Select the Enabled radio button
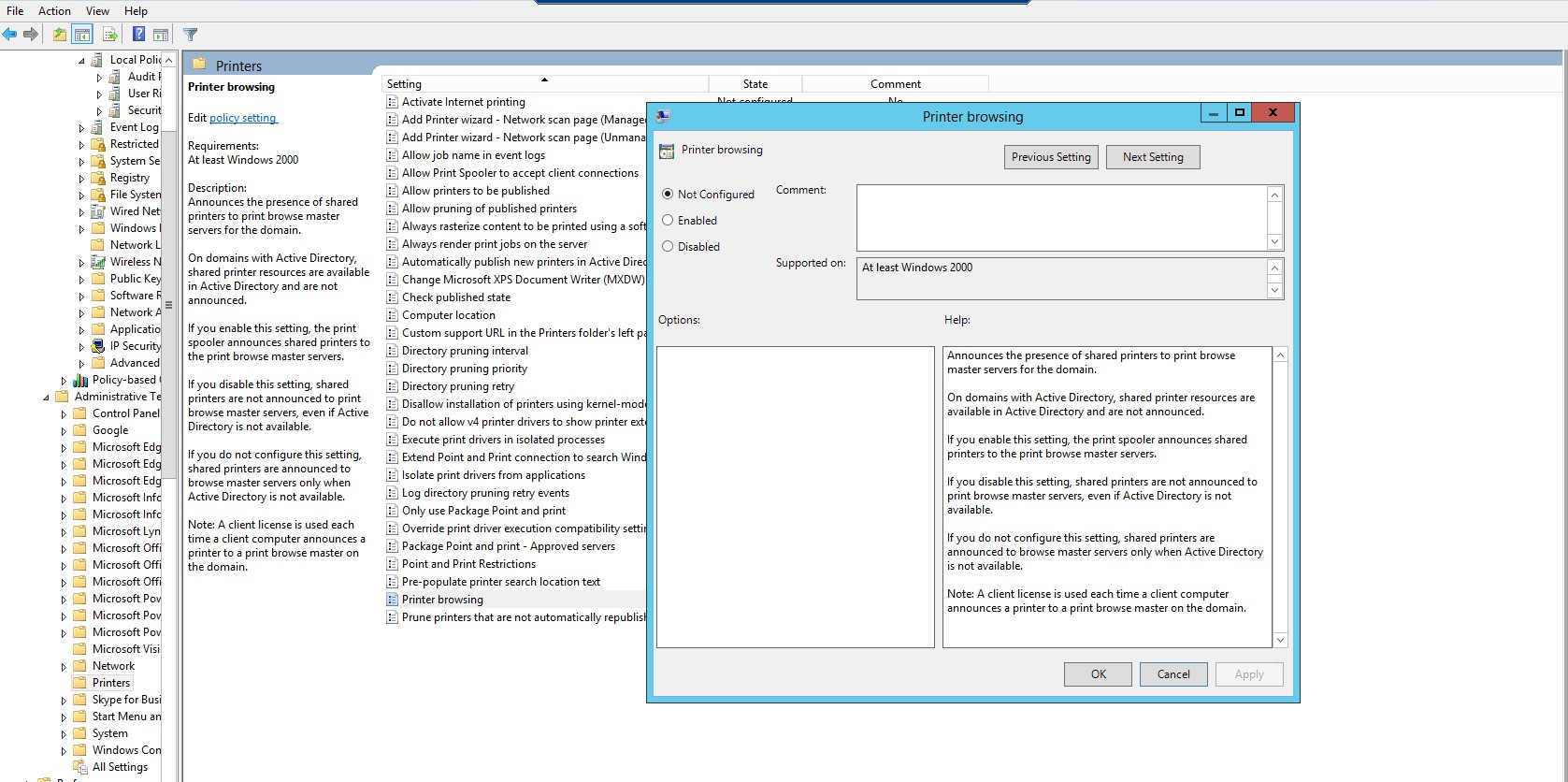Viewport: 1568px width, 782px height. (x=668, y=220)
